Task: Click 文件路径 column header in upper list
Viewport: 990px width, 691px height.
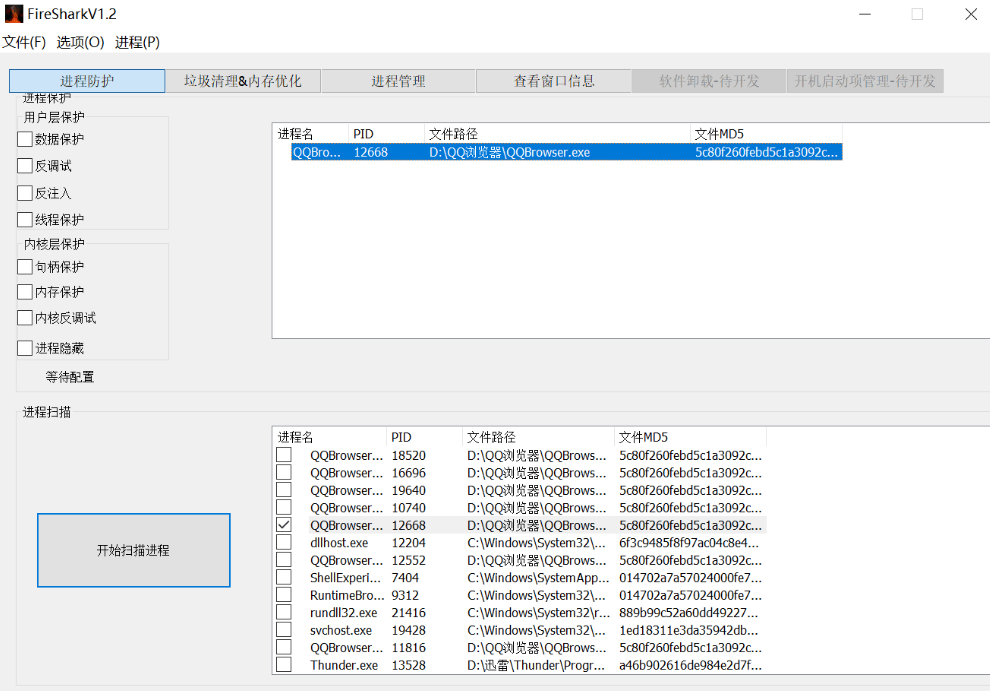Action: [557, 134]
